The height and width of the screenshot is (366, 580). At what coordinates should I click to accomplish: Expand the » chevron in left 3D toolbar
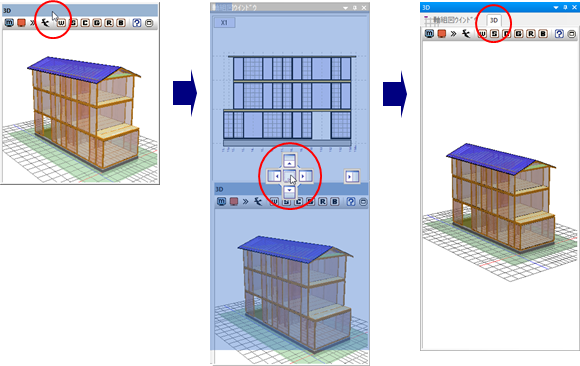33,23
